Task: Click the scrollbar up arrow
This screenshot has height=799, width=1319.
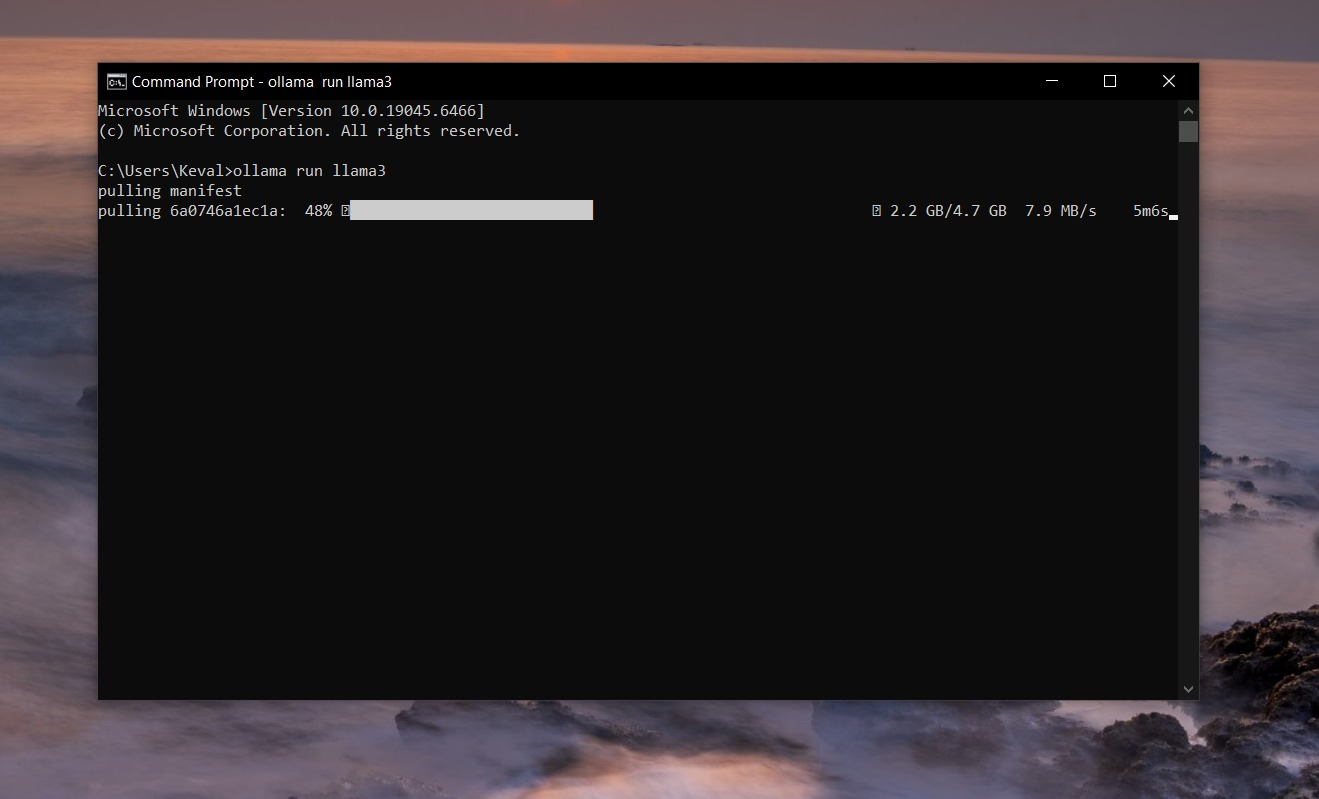Action: 1187,110
